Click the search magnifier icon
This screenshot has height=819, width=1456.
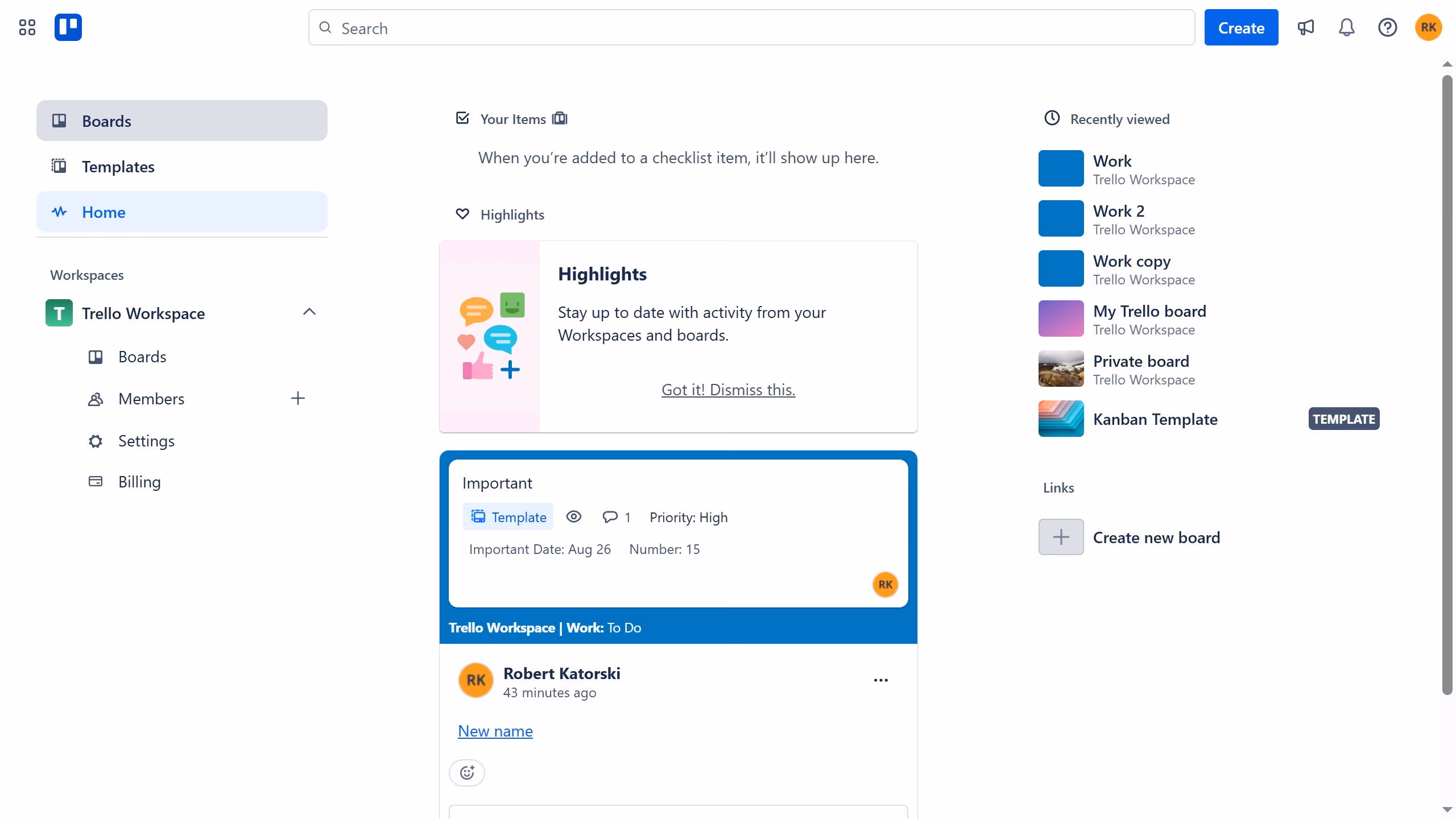[325, 28]
